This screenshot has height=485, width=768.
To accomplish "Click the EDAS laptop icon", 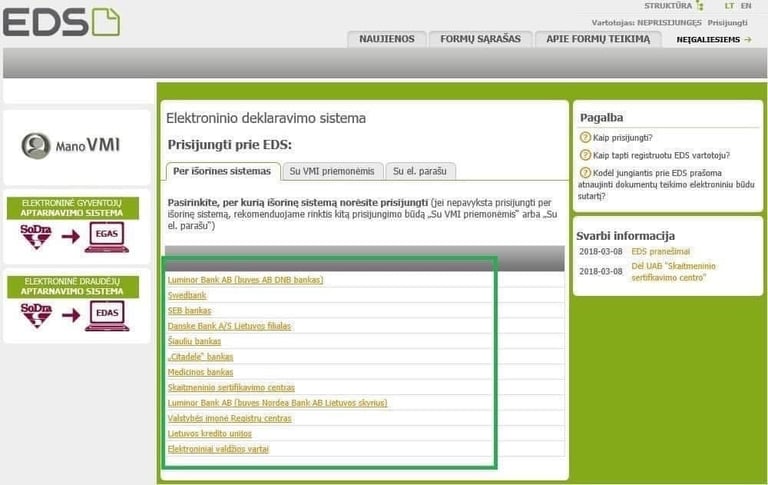I will click(107, 316).
